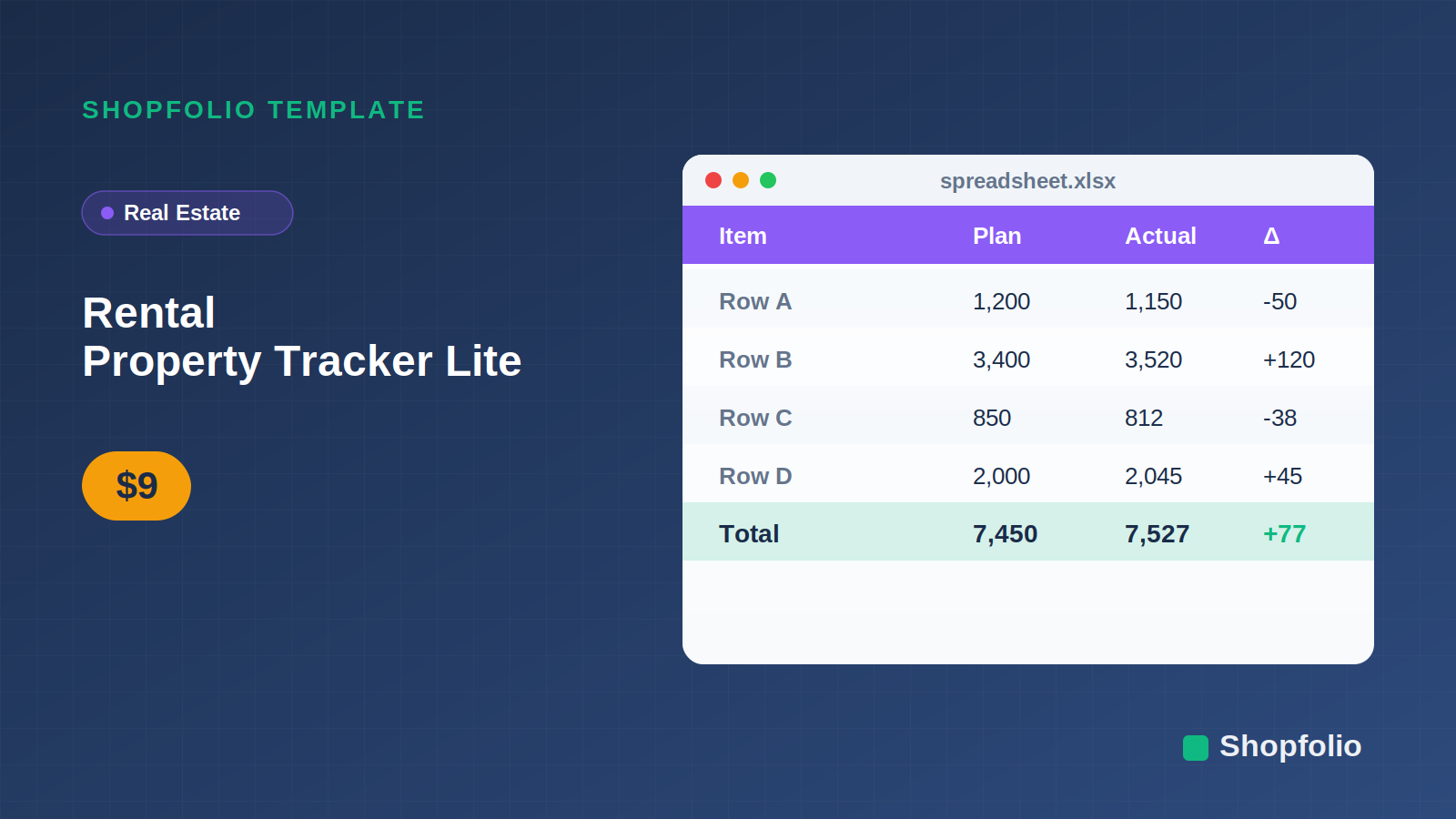1456x819 pixels.
Task: Click the green maximize dot
Action: (768, 180)
